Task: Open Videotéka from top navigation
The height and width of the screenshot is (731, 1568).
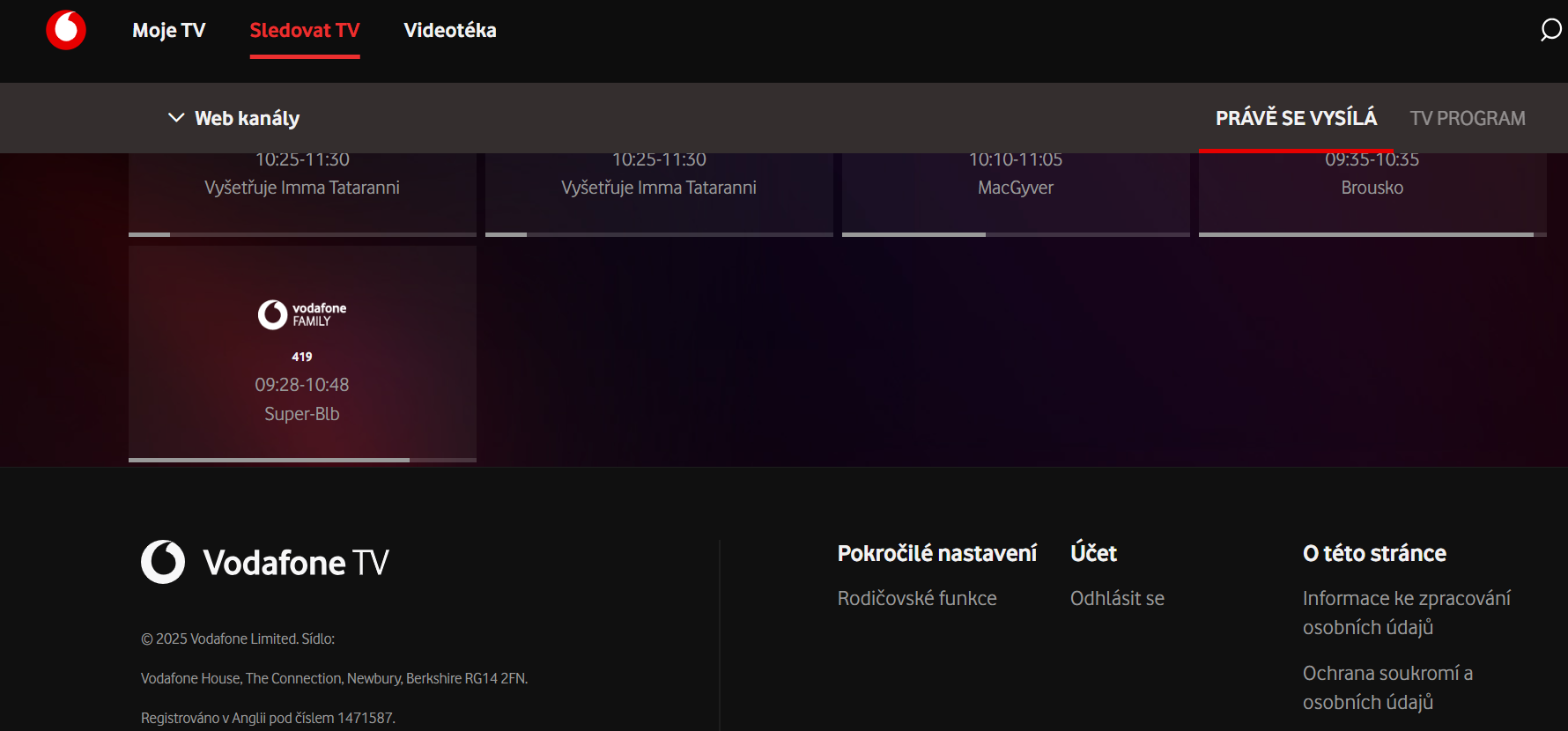Action: pyautogui.click(x=449, y=30)
